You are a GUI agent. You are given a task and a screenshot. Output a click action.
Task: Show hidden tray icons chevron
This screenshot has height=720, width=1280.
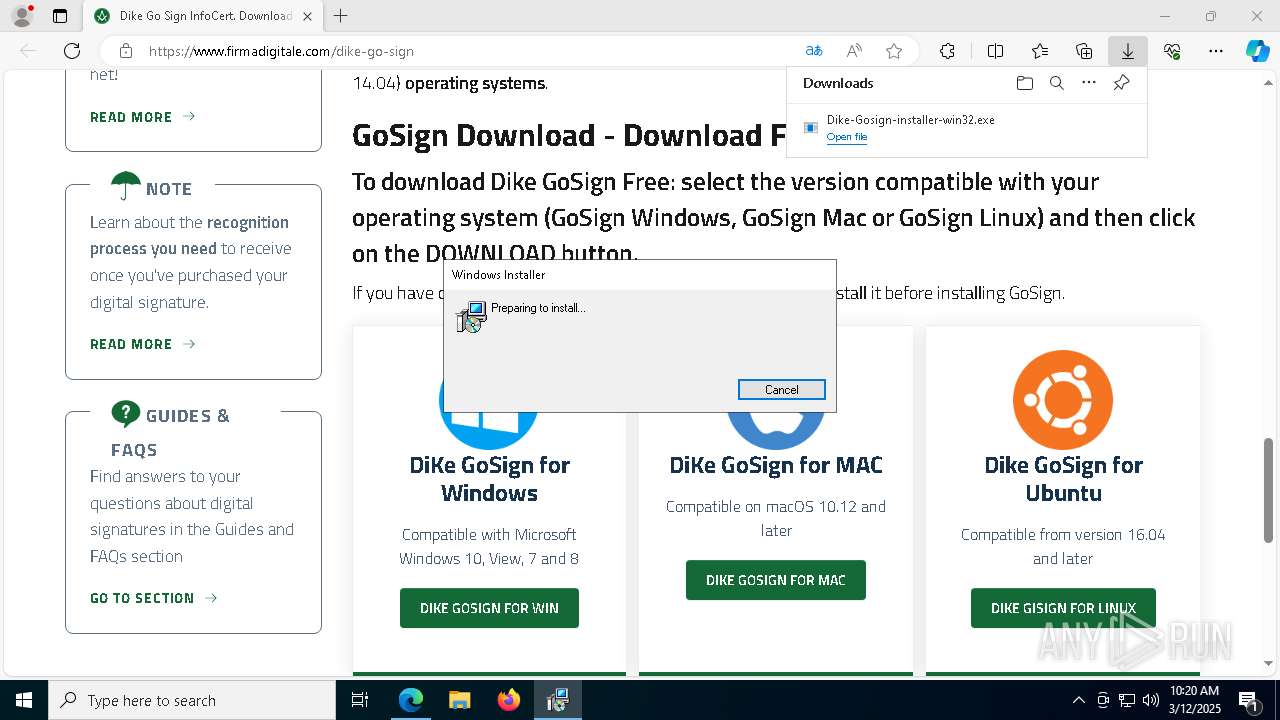(x=1078, y=700)
